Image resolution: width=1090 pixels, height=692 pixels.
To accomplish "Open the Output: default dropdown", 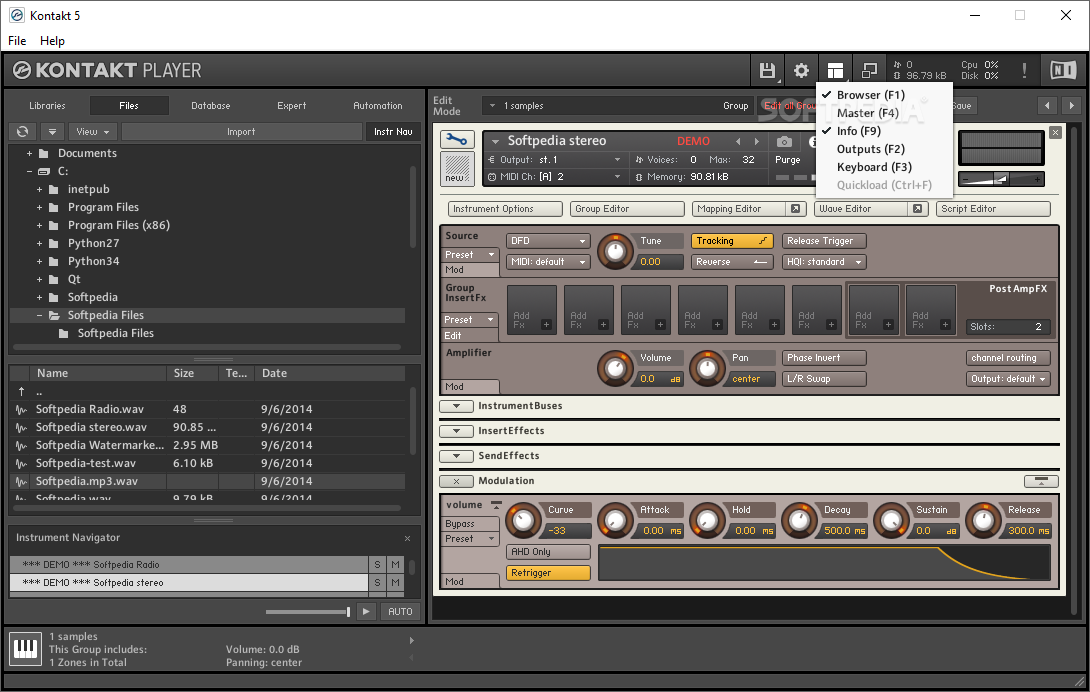I will (1008, 378).
